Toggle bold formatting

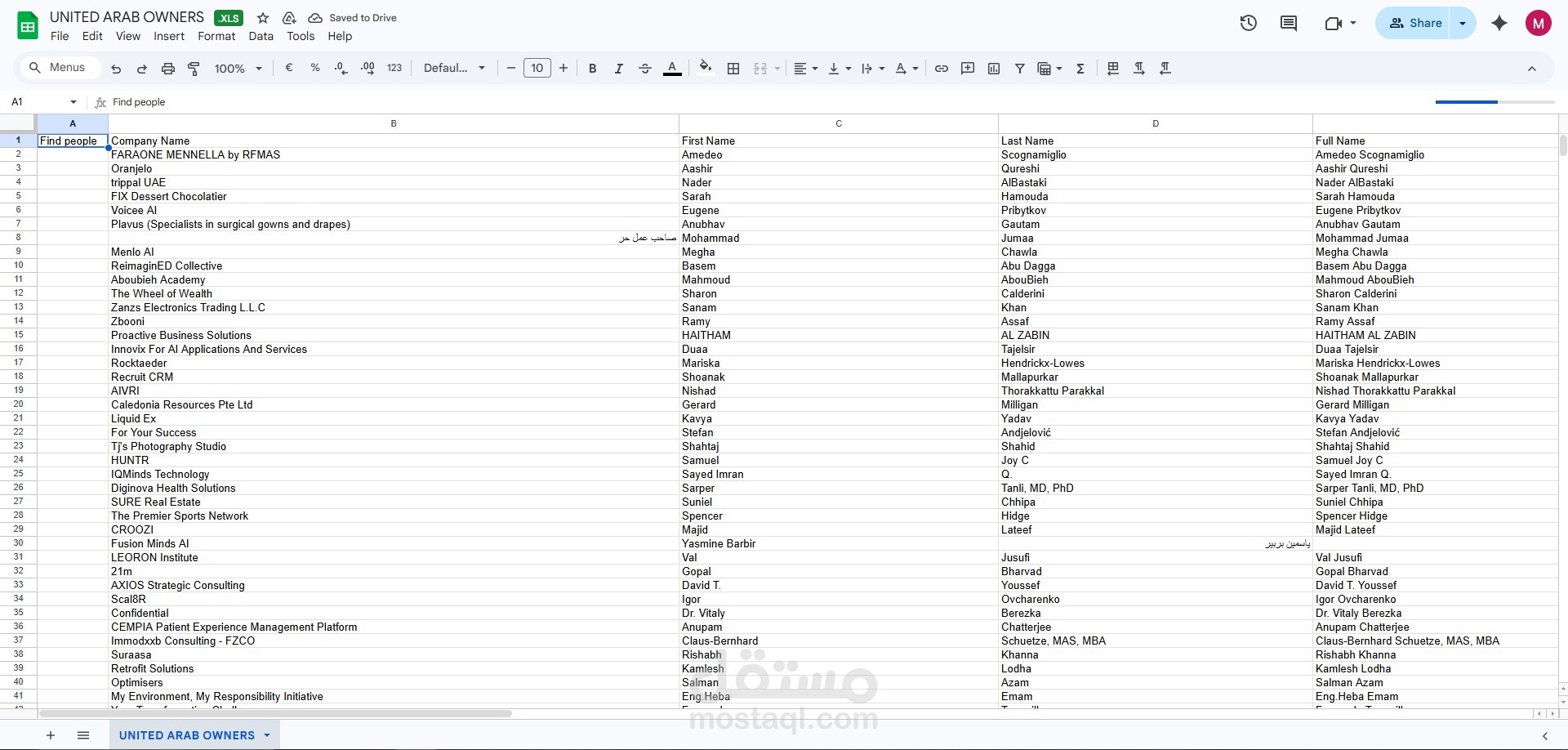[593, 69]
